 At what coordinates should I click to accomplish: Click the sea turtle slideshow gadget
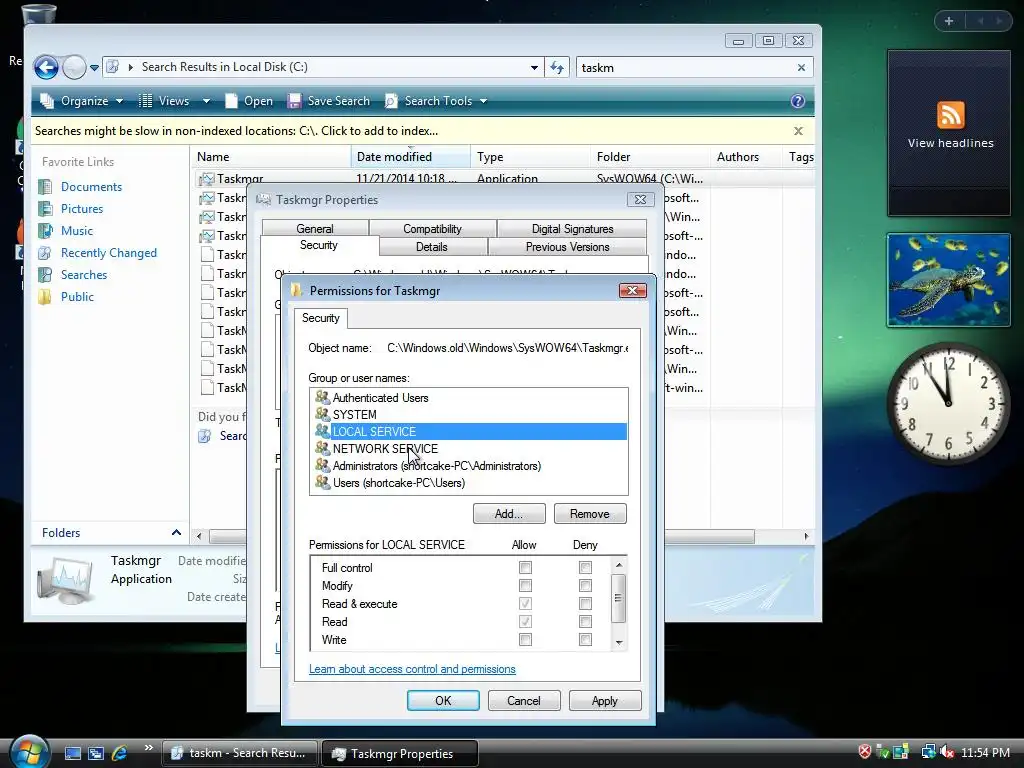[948, 280]
